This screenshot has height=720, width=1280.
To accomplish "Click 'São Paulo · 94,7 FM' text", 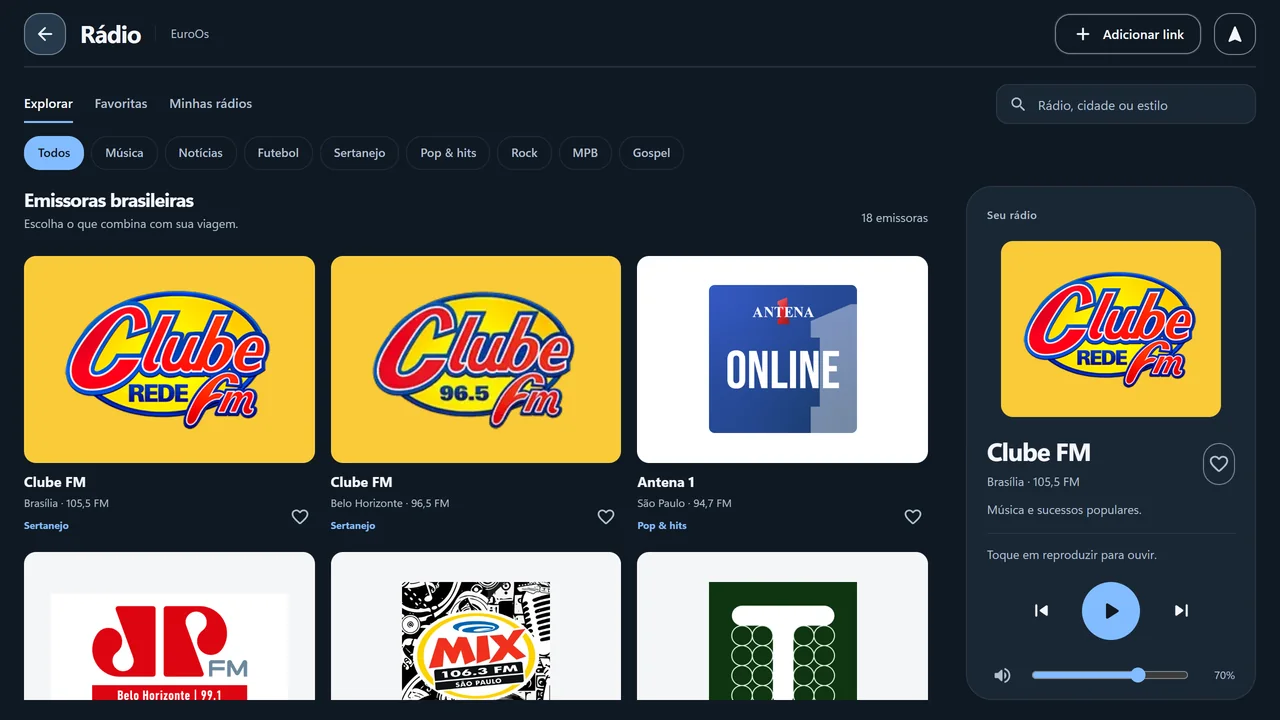I will coord(684,504).
